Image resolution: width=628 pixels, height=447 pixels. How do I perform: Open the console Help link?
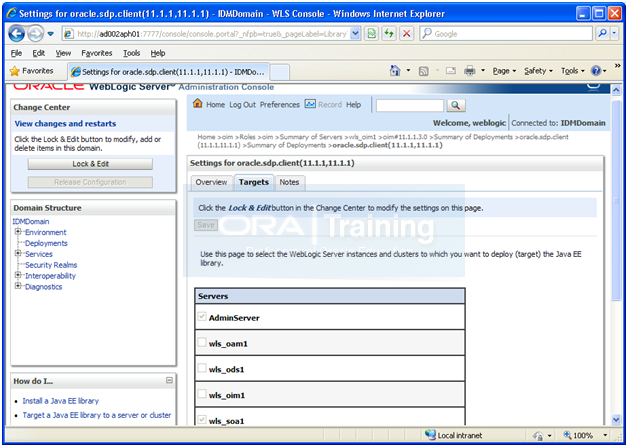(353, 105)
